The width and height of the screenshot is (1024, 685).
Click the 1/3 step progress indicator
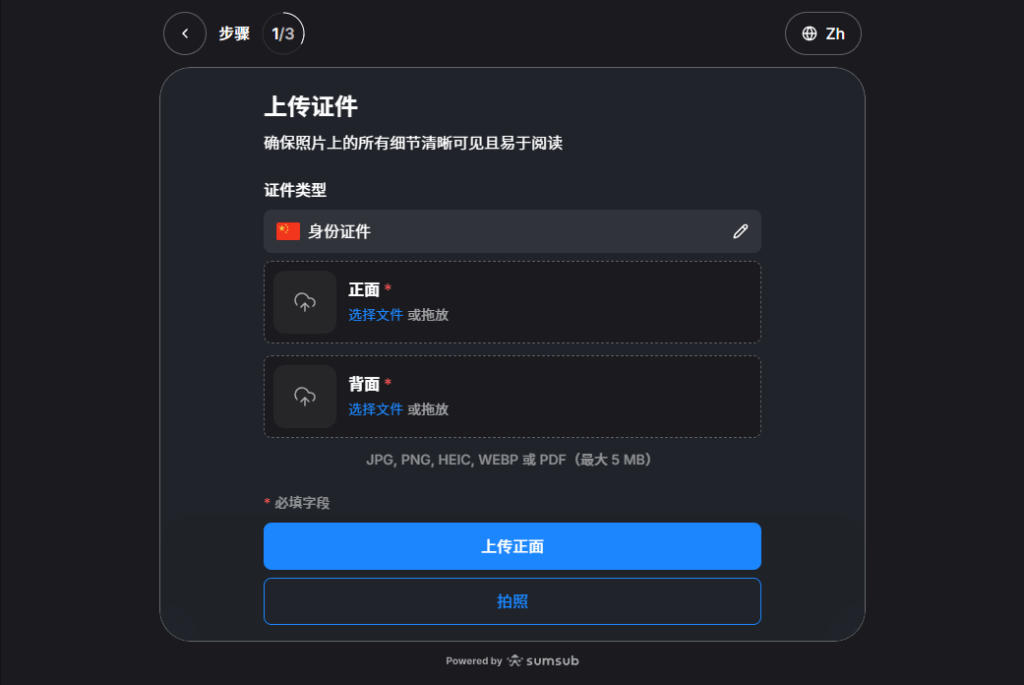tap(283, 33)
